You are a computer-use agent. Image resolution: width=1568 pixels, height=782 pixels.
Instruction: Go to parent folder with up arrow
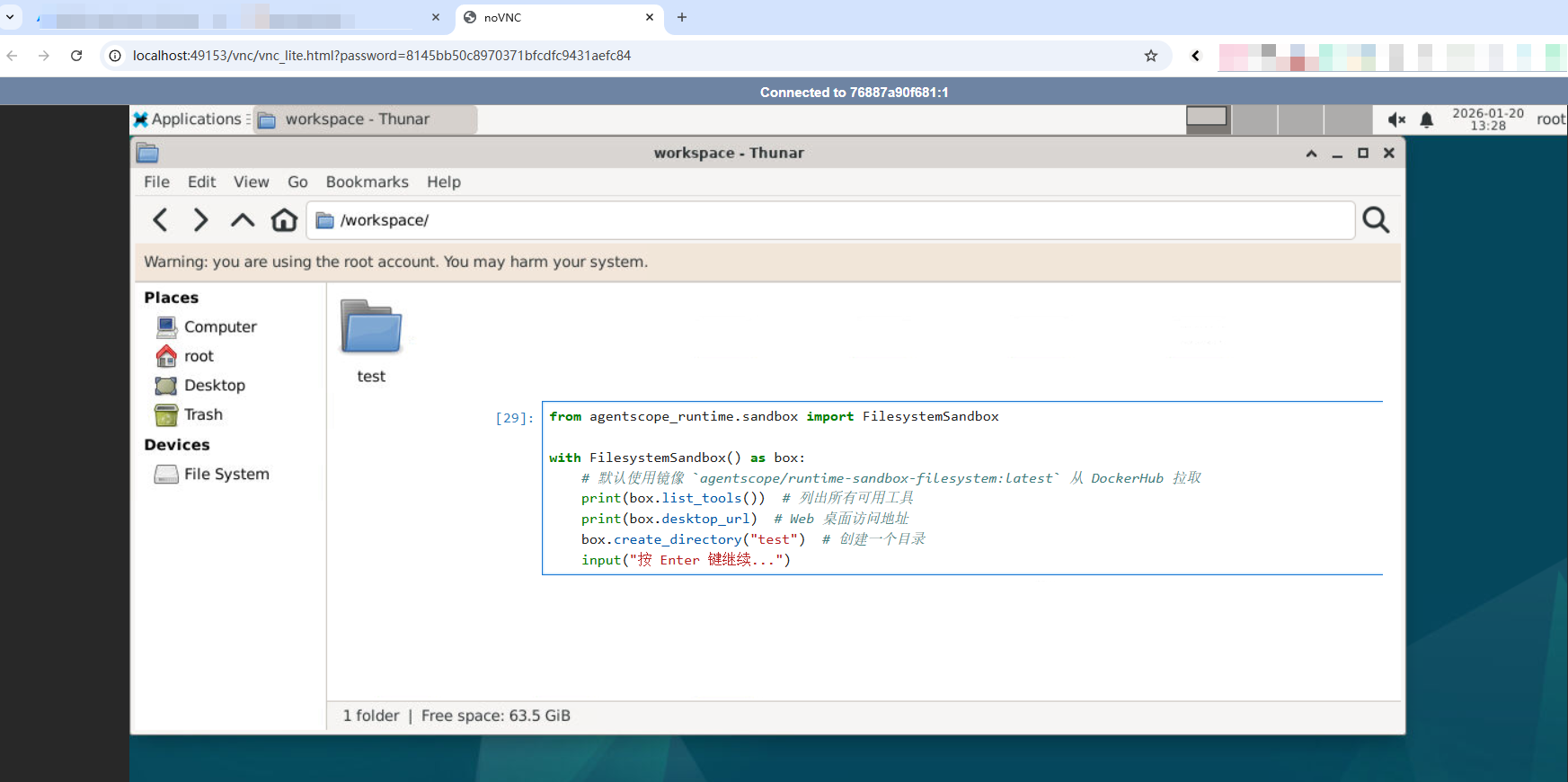coord(243,220)
